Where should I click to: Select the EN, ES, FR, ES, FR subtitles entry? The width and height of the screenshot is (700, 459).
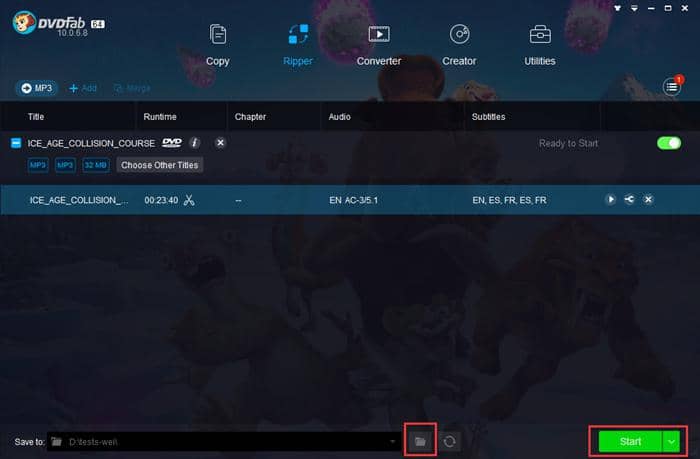point(509,200)
